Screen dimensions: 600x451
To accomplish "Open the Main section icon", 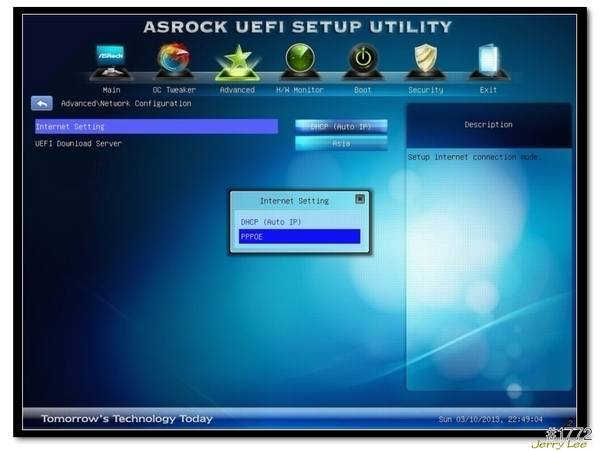I will 111,62.
